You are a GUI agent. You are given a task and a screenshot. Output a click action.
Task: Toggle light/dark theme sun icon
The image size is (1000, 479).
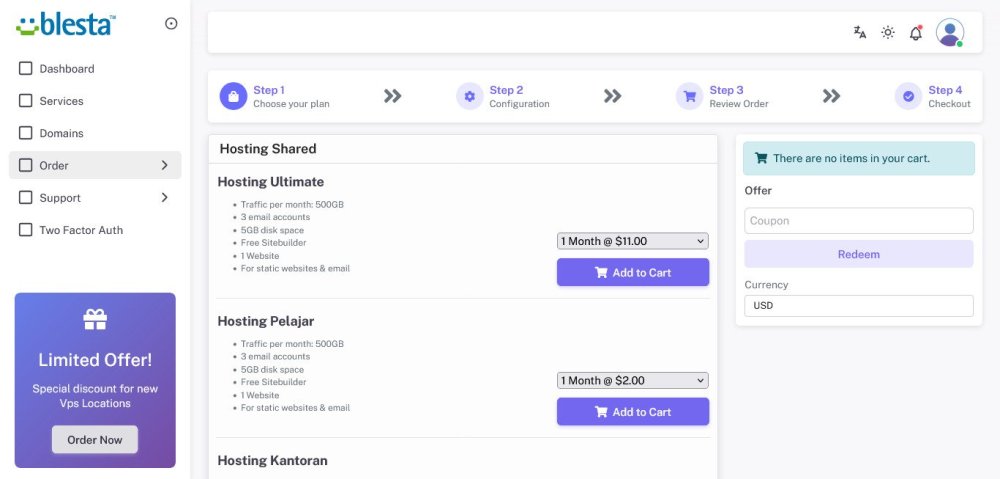(x=888, y=32)
